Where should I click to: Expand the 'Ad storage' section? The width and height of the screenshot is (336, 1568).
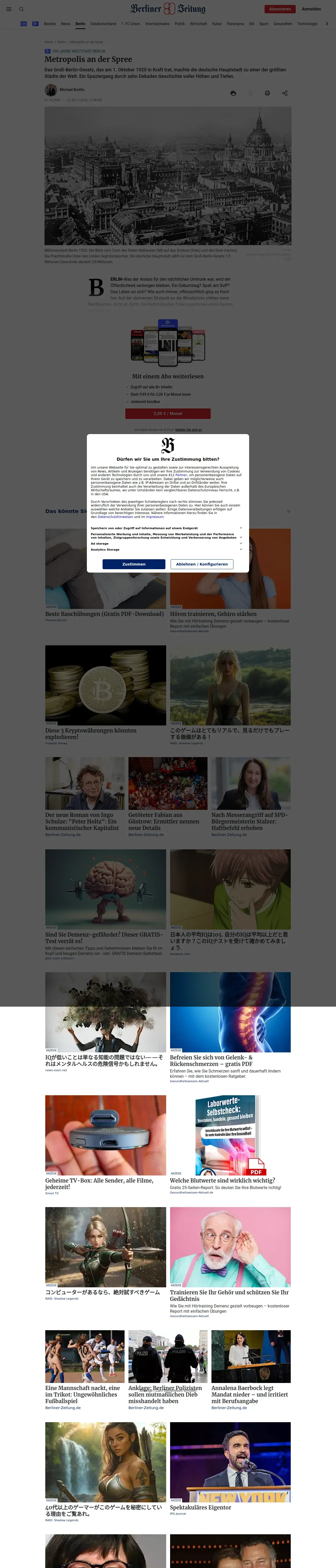point(166,544)
